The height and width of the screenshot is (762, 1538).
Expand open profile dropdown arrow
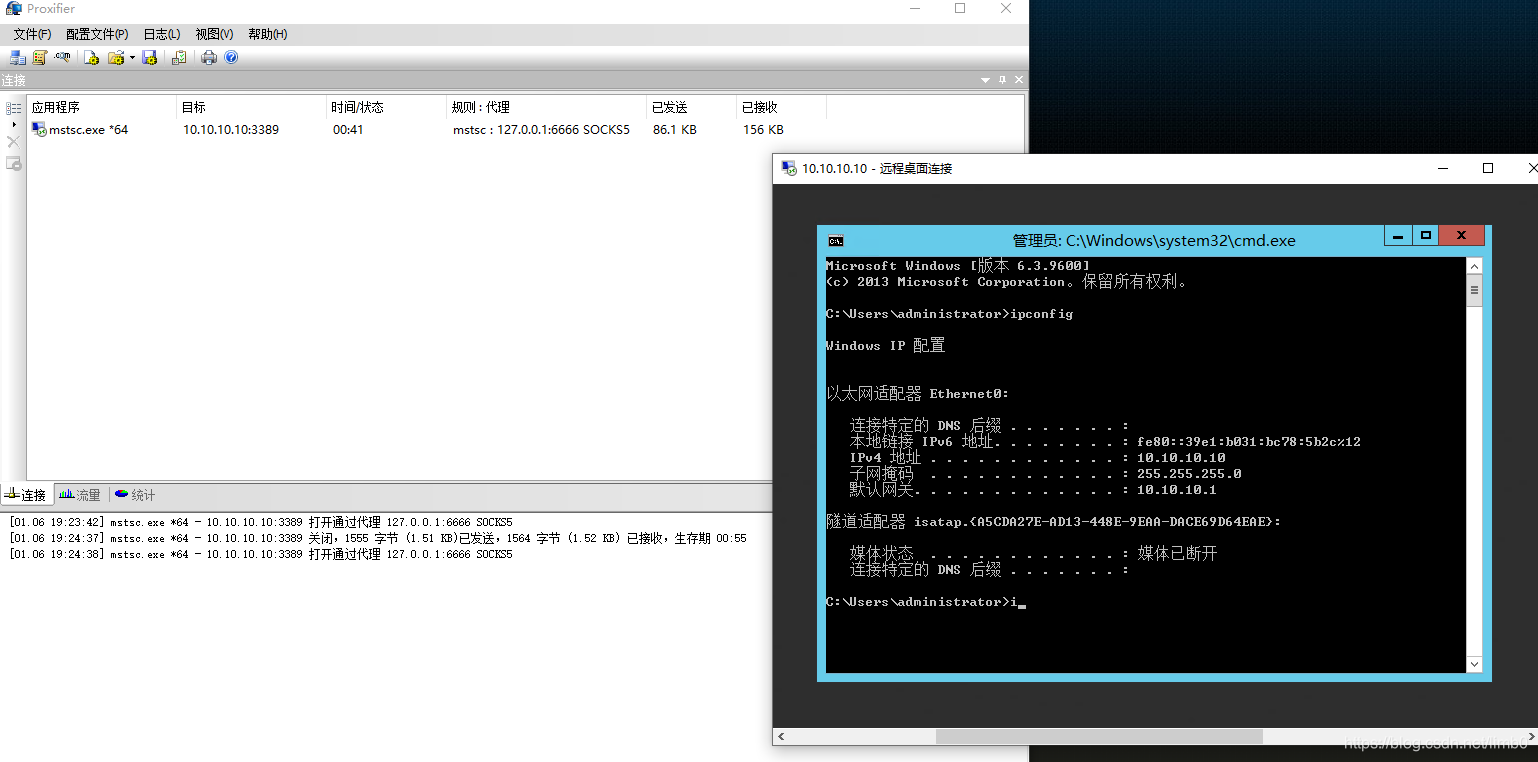[132, 58]
